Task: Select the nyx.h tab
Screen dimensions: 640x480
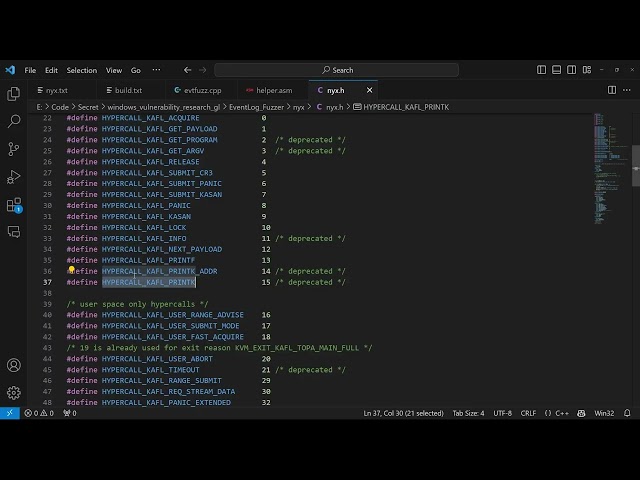Action: tap(336, 90)
